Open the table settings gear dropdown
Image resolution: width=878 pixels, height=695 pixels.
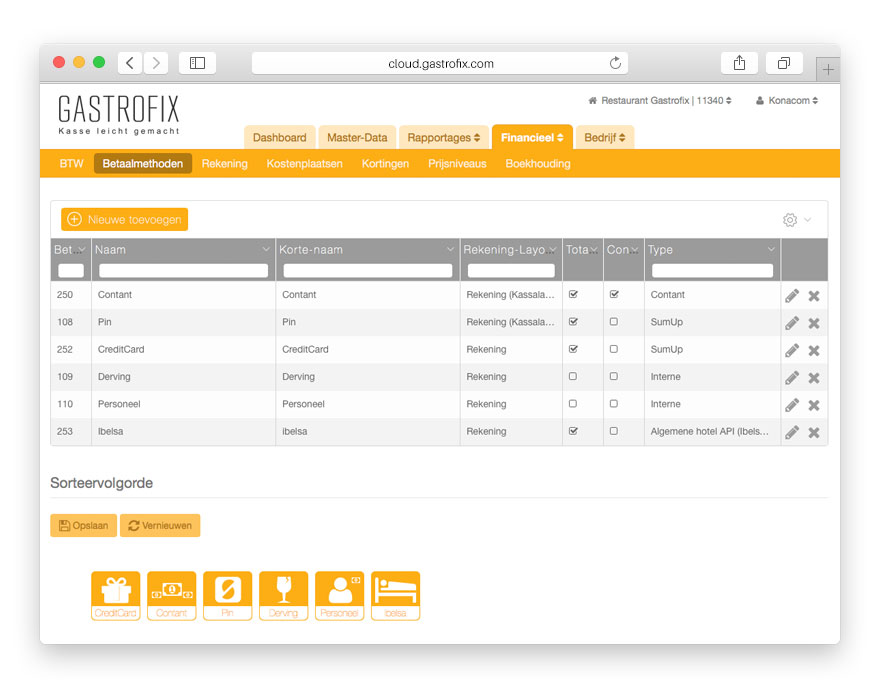[x=796, y=220]
